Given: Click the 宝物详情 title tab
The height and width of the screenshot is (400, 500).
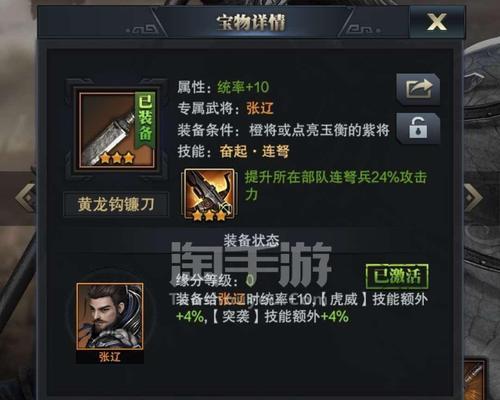Looking at the screenshot, I should tap(251, 23).
